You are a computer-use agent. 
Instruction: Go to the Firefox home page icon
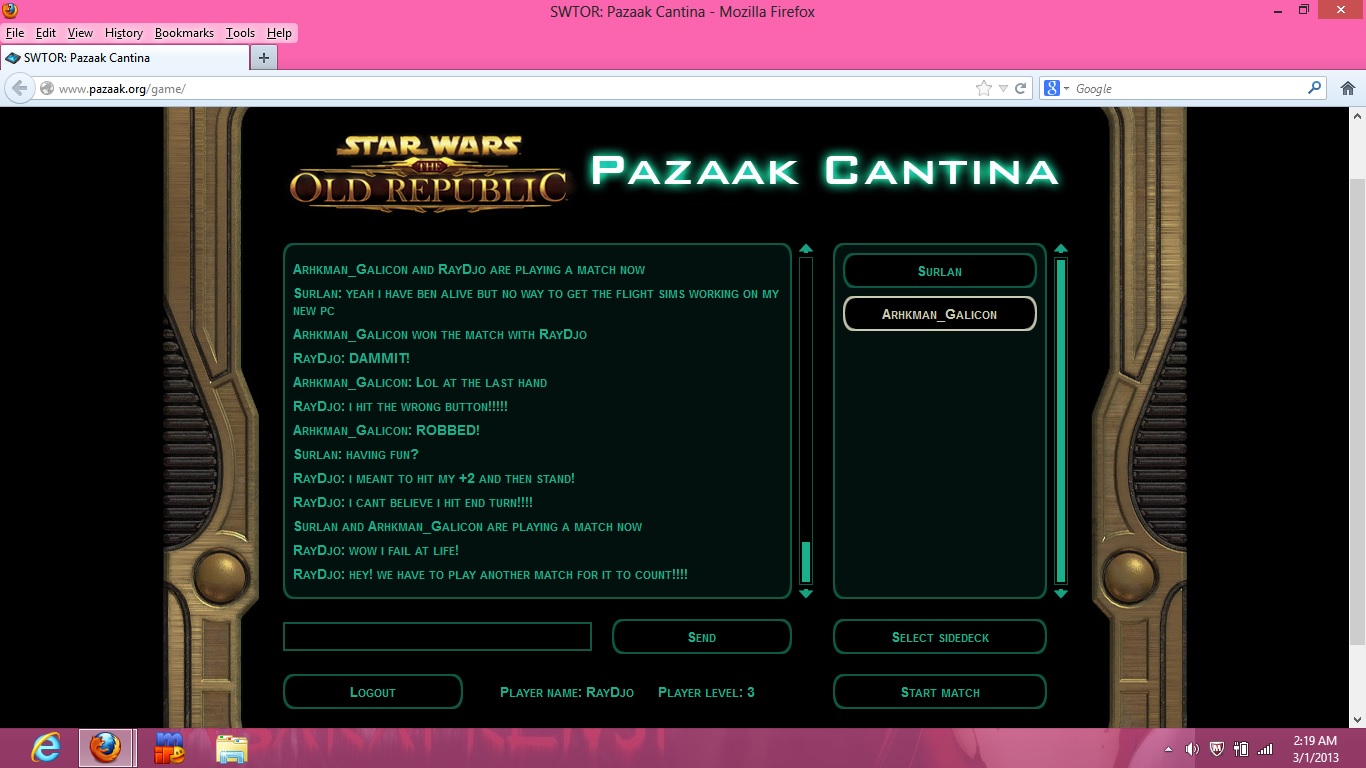pos(1347,88)
